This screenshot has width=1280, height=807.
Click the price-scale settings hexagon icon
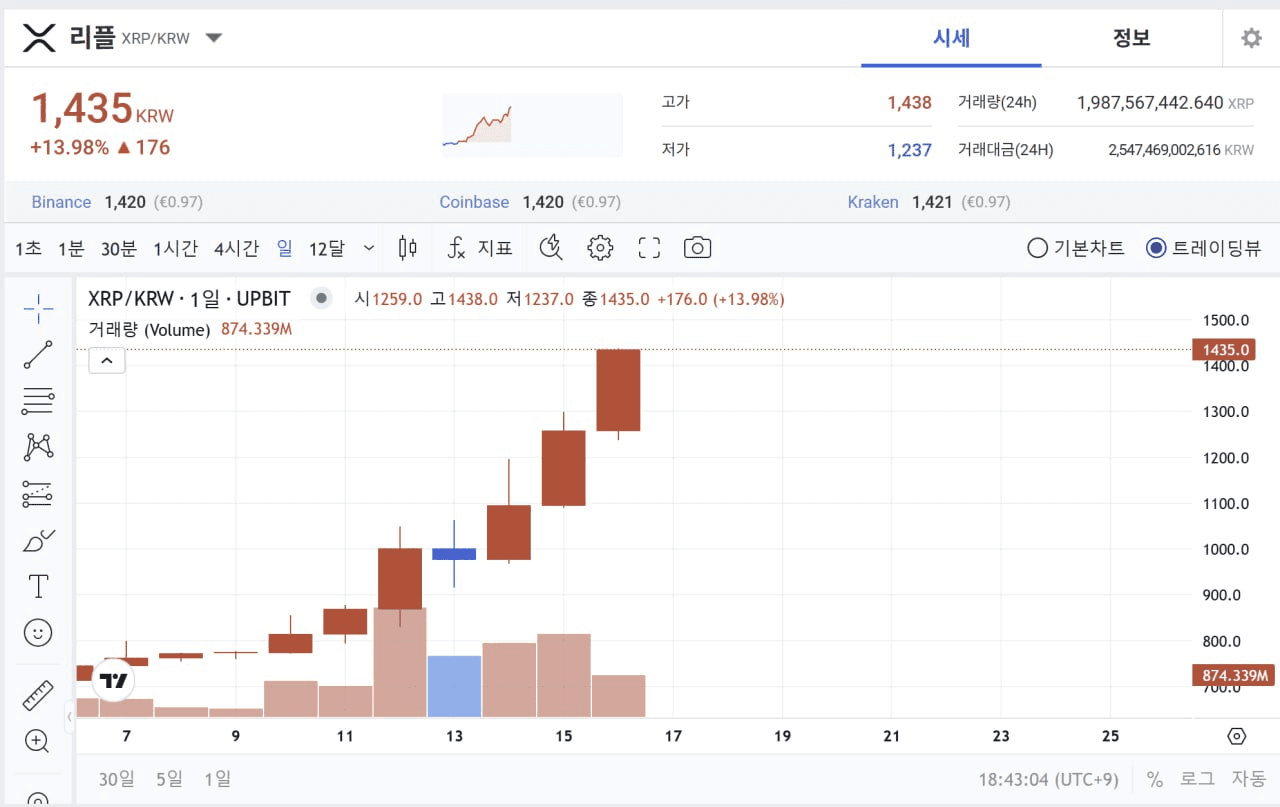1236,736
